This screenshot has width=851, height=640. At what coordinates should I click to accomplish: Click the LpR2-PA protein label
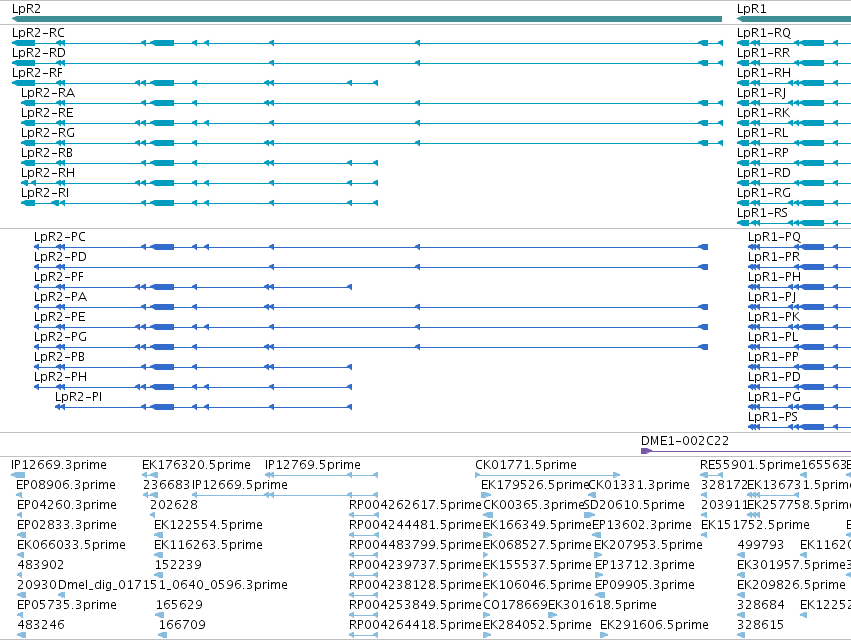pyautogui.click(x=60, y=297)
